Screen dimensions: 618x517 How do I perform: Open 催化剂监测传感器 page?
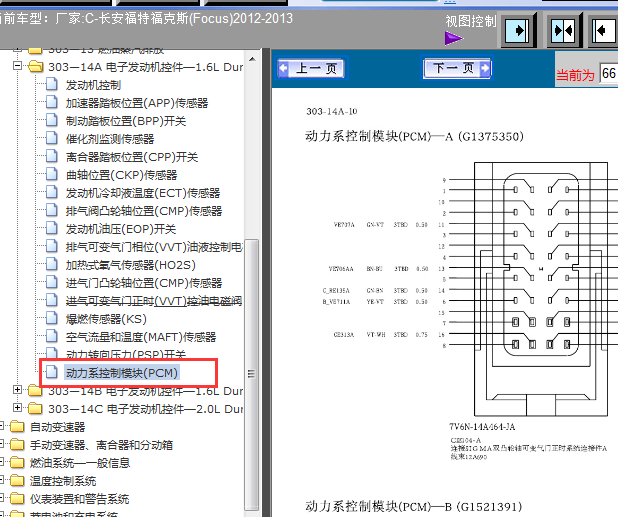(x=110, y=139)
